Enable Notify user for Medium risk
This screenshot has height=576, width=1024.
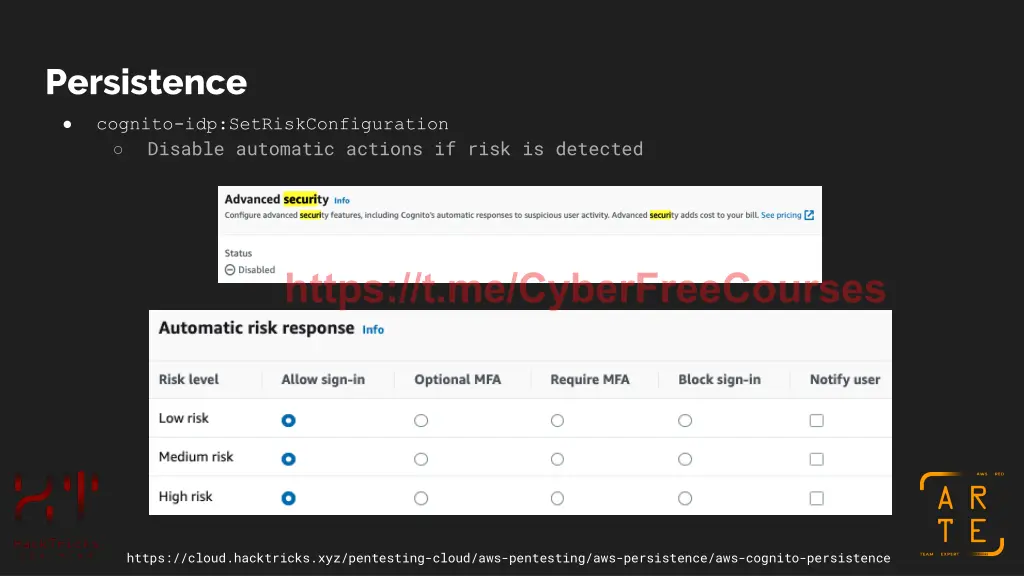tap(816, 459)
